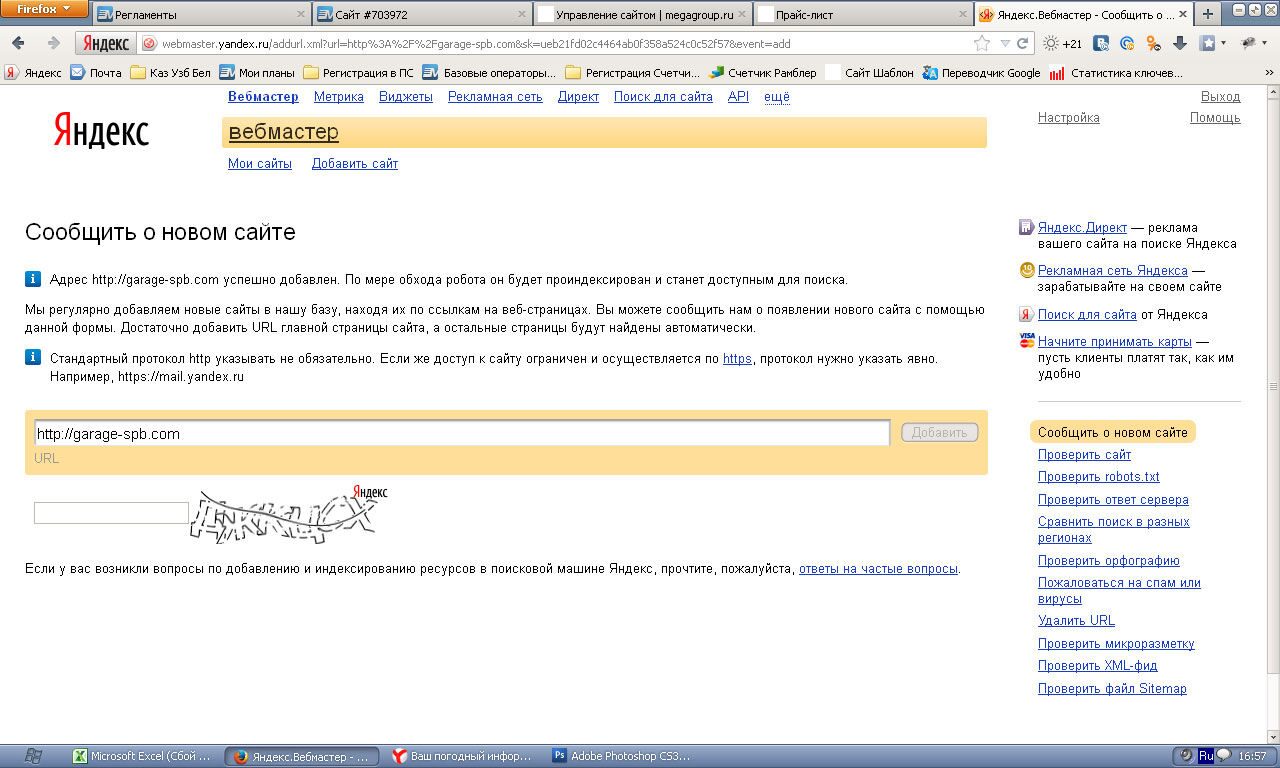This screenshot has width=1280, height=768.
Task: Click the browser Back arrow
Action: tap(19, 43)
